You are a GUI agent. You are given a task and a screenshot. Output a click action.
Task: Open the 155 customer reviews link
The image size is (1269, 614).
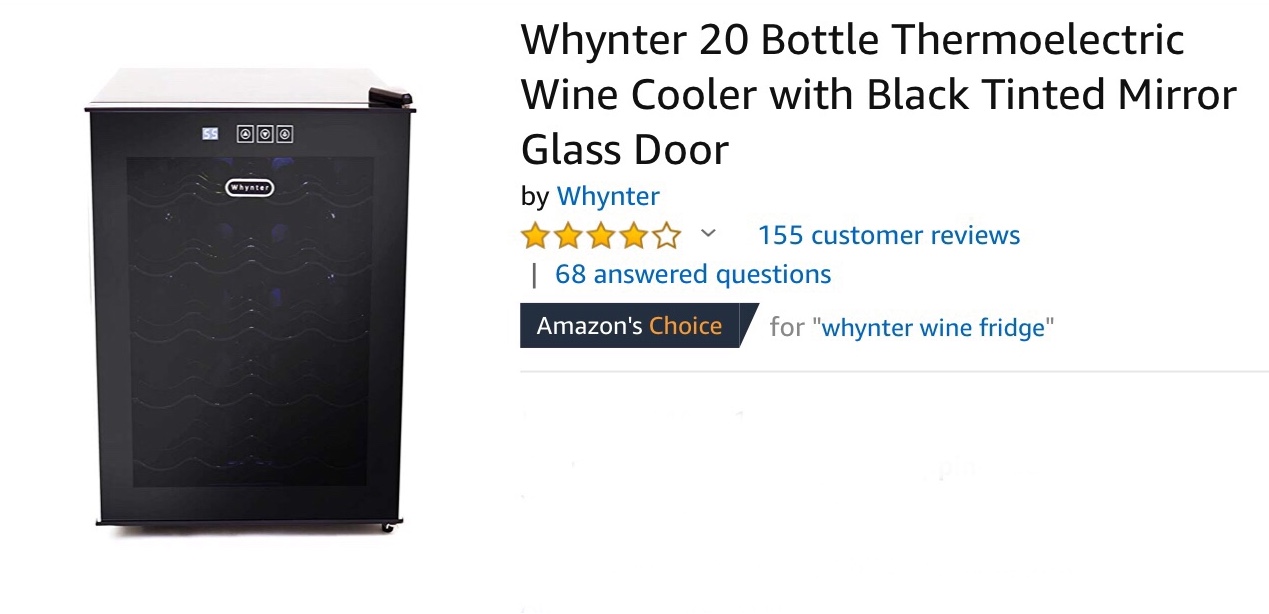pos(889,235)
